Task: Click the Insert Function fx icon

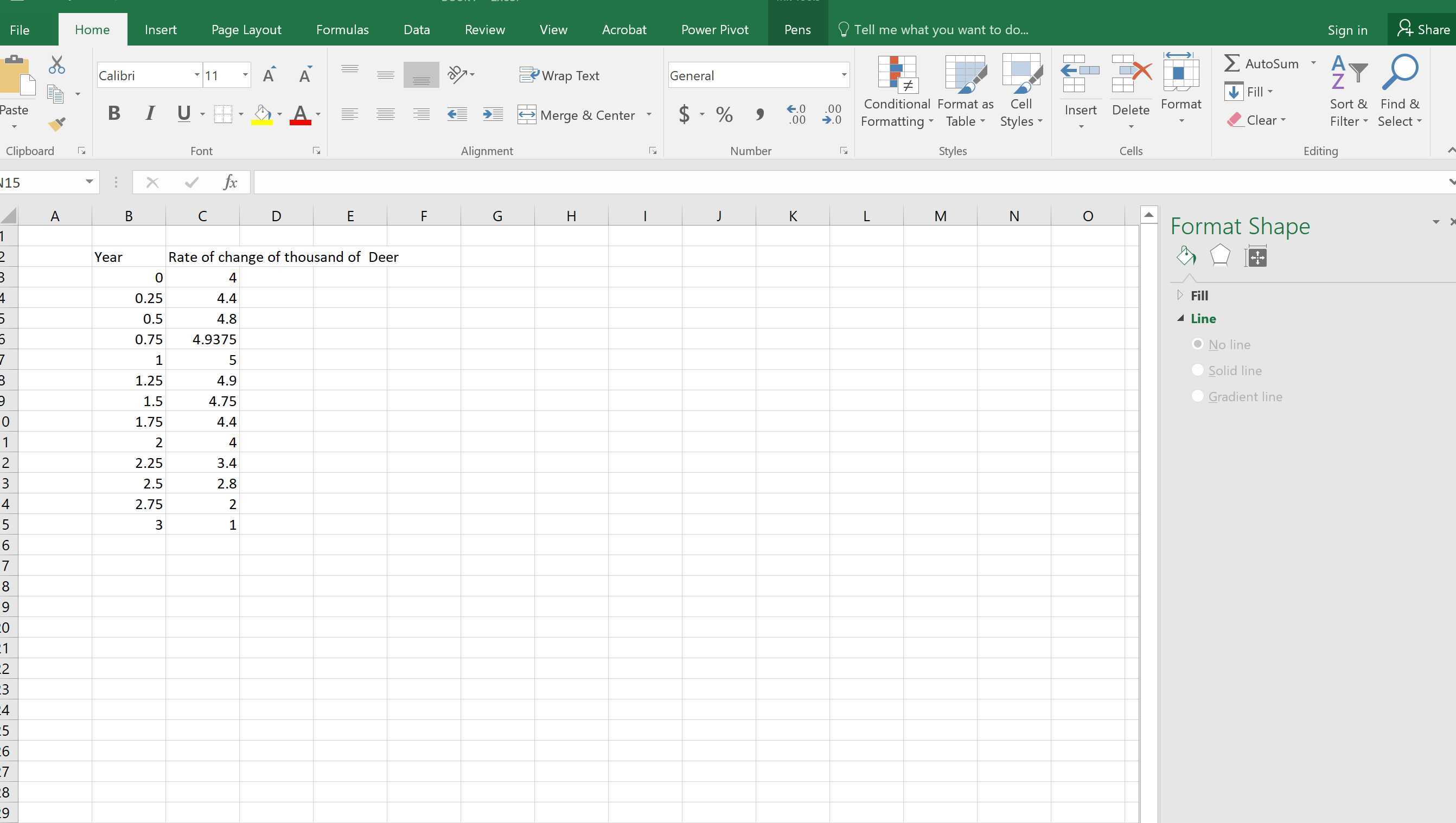Action: [x=229, y=182]
